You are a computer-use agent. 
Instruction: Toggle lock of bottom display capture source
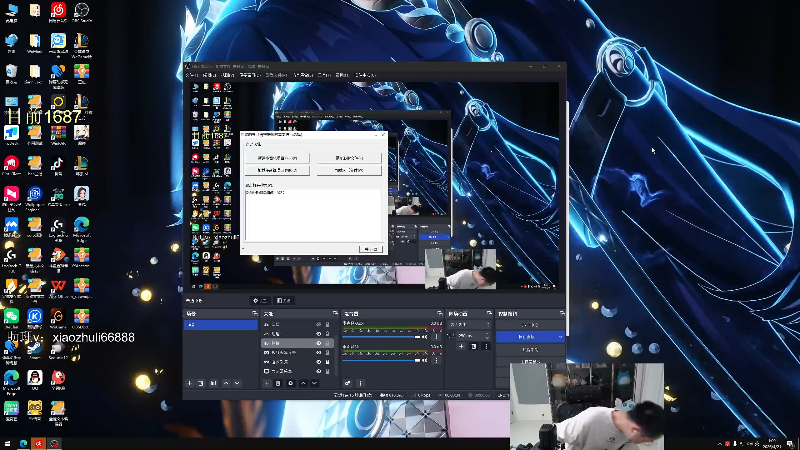tap(328, 371)
